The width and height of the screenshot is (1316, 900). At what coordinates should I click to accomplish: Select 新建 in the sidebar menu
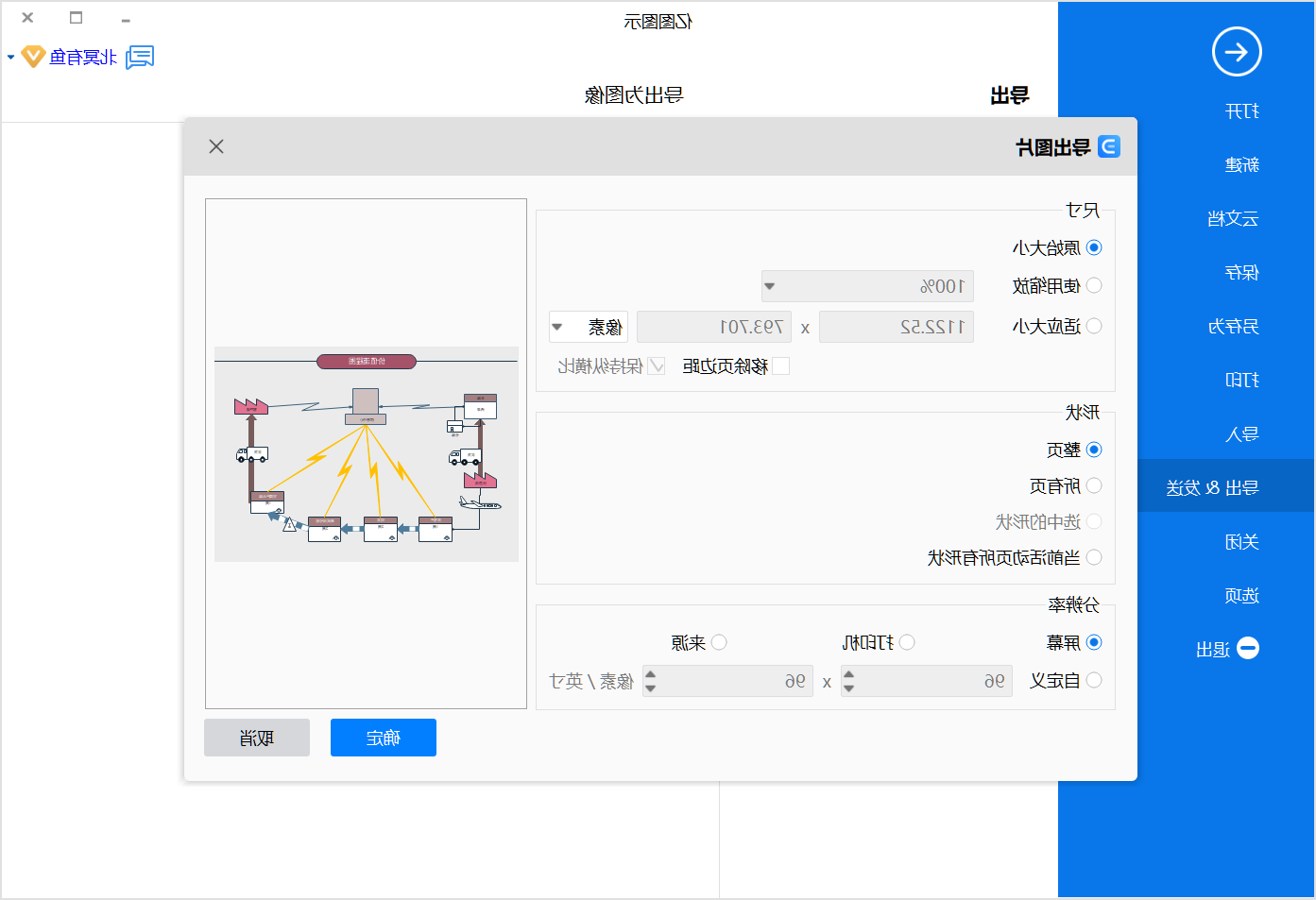point(1241,165)
